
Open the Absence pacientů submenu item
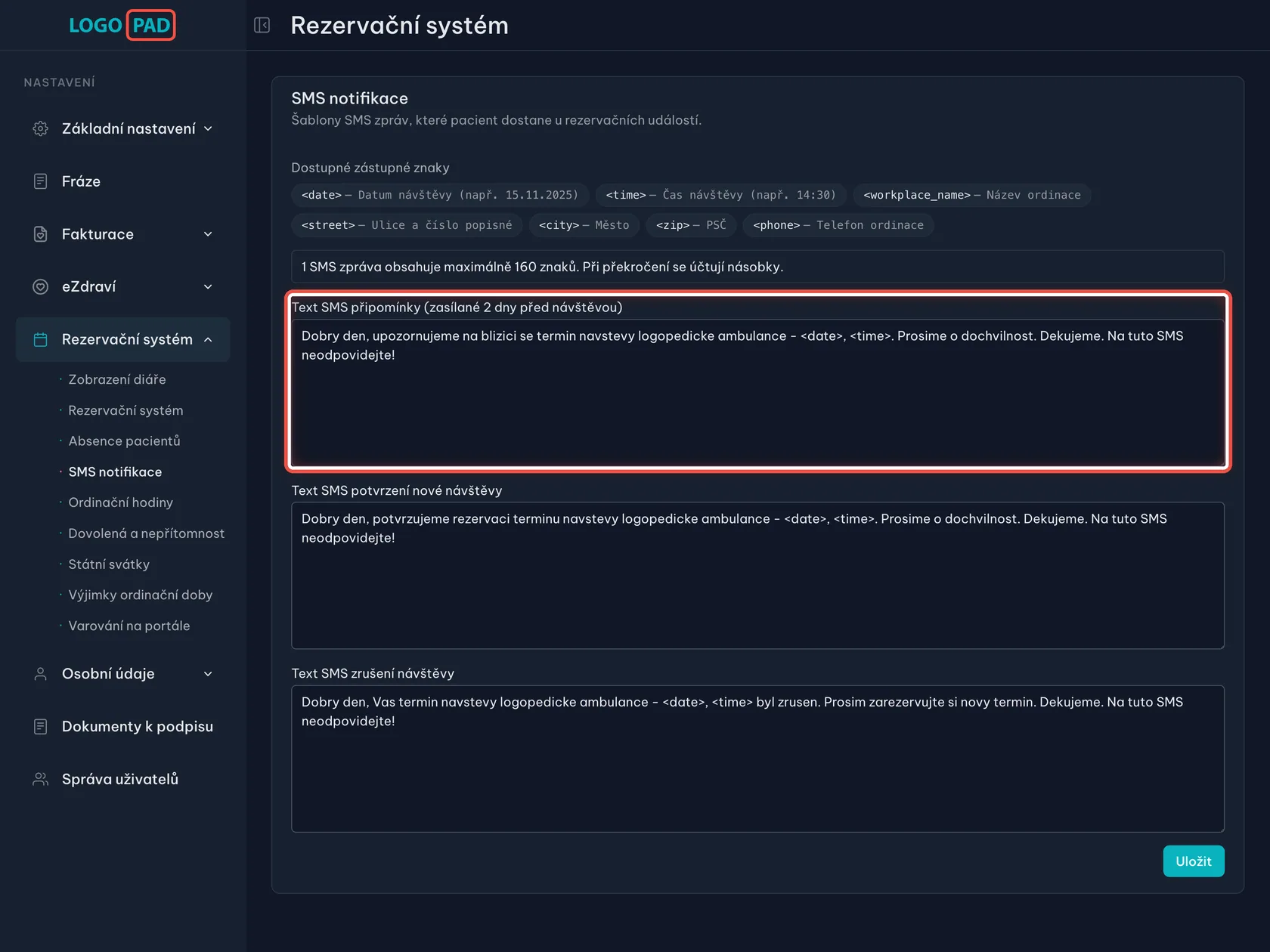pyautogui.click(x=125, y=441)
